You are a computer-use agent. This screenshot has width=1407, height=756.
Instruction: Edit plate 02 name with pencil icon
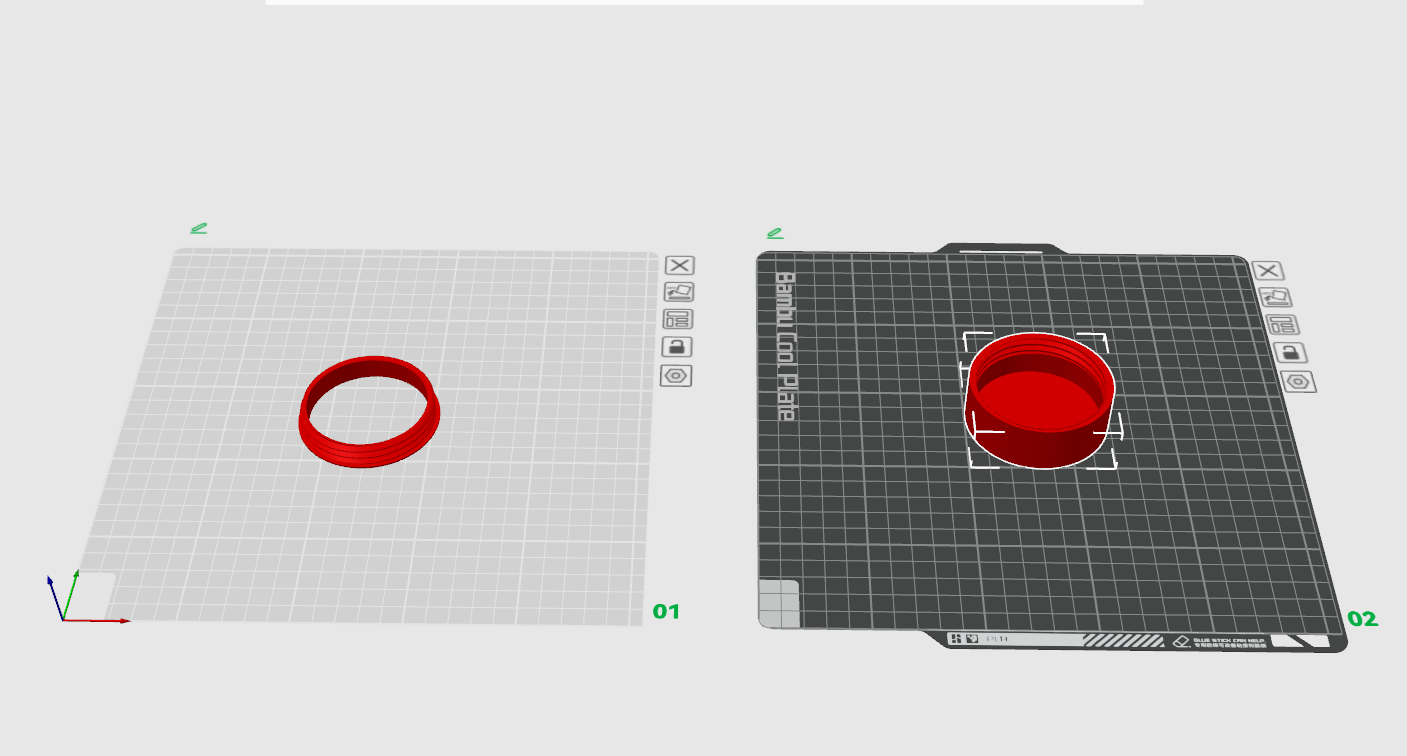[775, 233]
